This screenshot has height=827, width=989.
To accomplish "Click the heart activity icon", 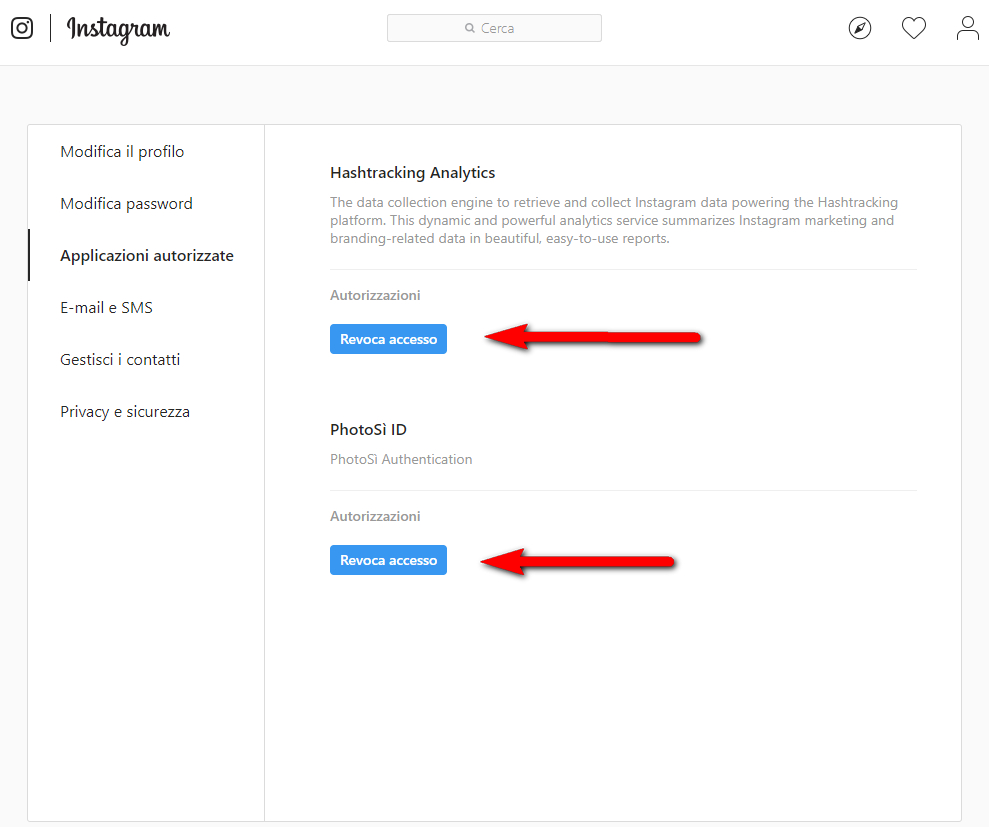I will pos(913,28).
